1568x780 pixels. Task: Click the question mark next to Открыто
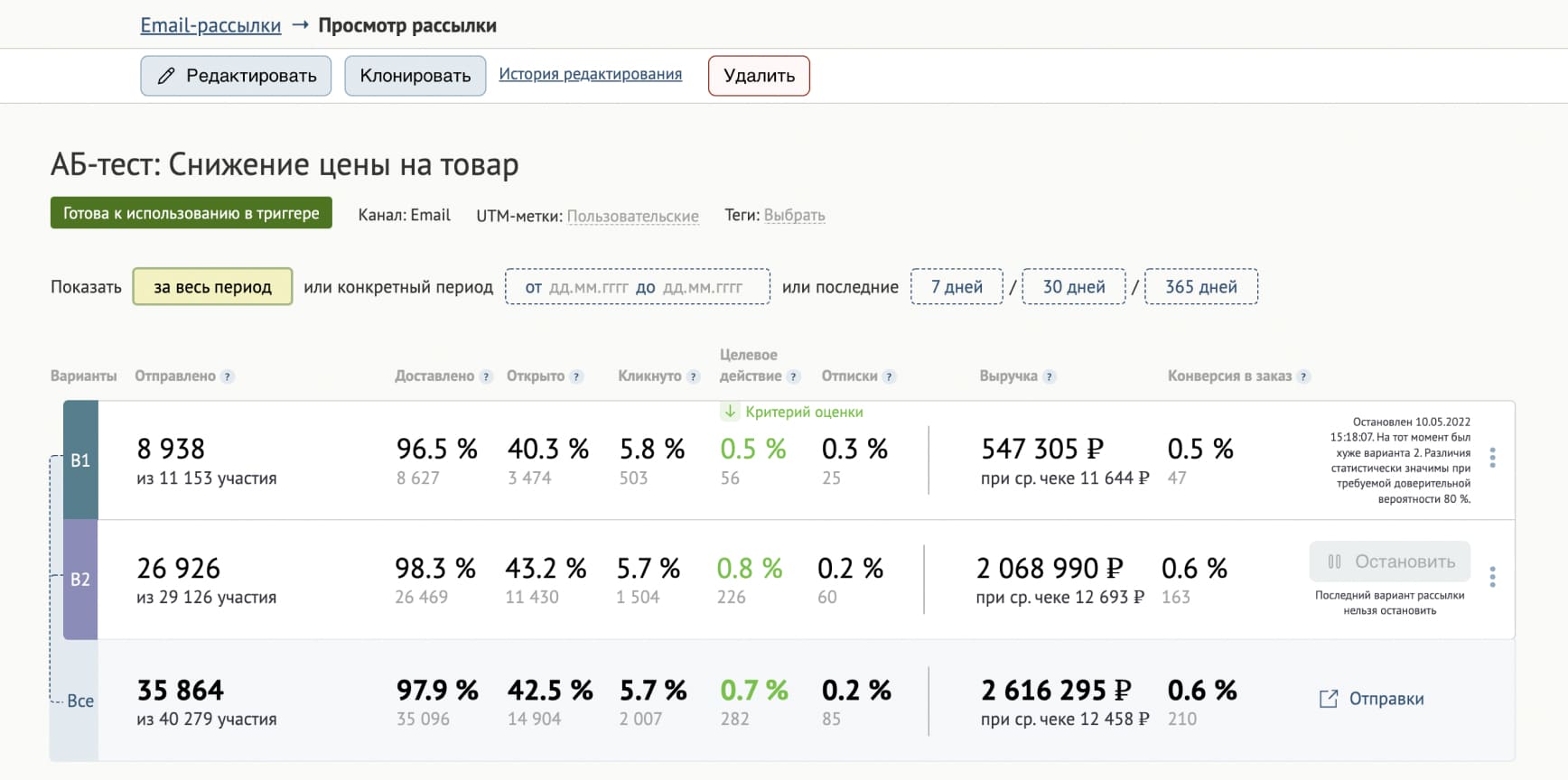(x=576, y=376)
